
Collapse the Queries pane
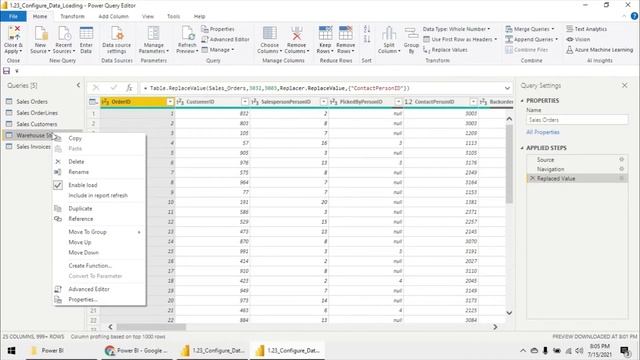(78, 85)
